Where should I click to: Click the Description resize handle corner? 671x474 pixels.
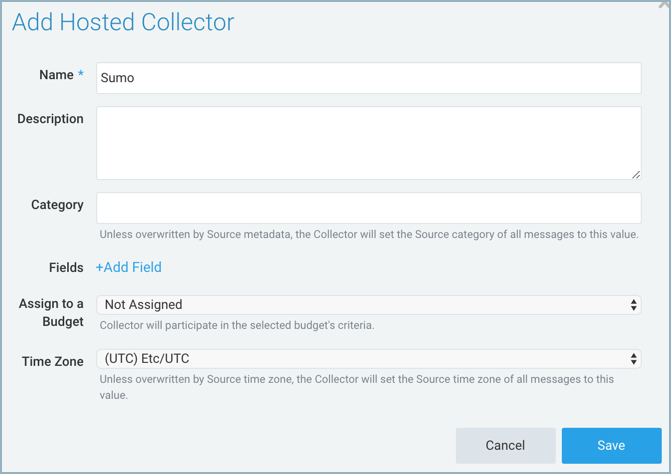point(635,174)
